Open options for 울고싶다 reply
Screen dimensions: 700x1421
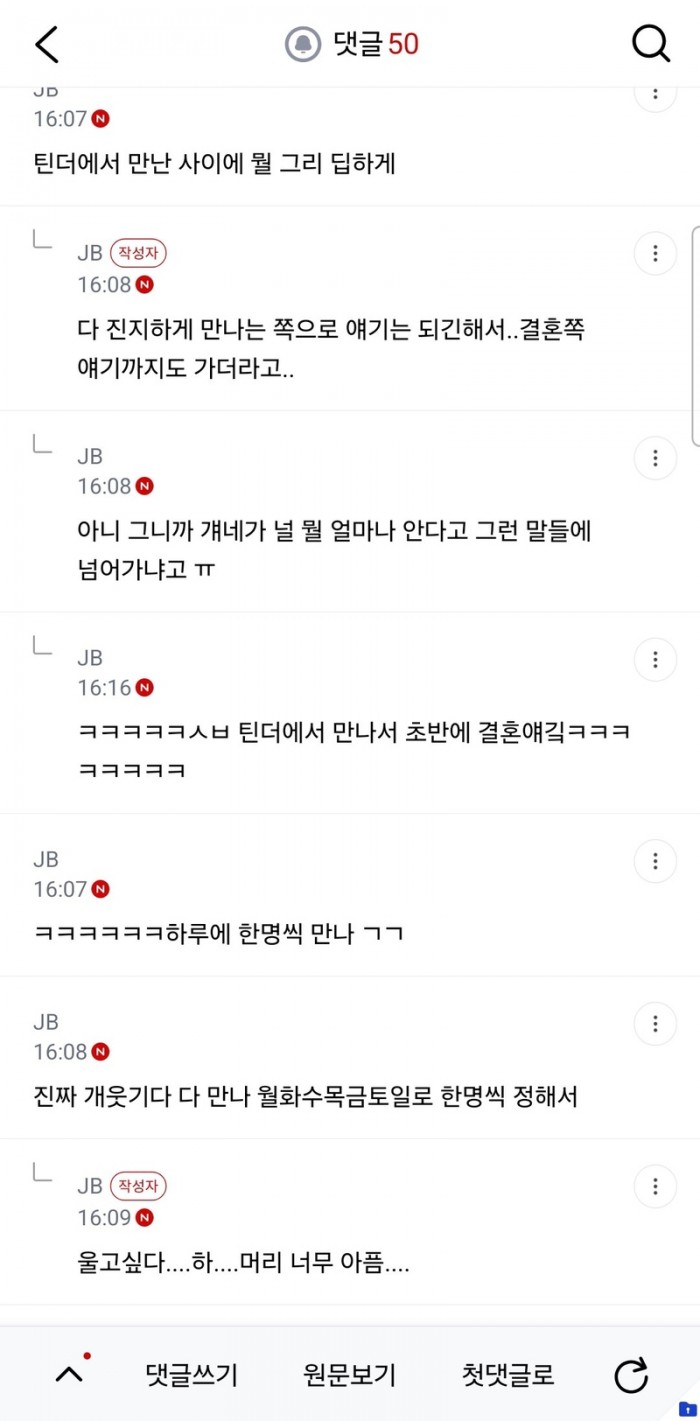point(656,1186)
